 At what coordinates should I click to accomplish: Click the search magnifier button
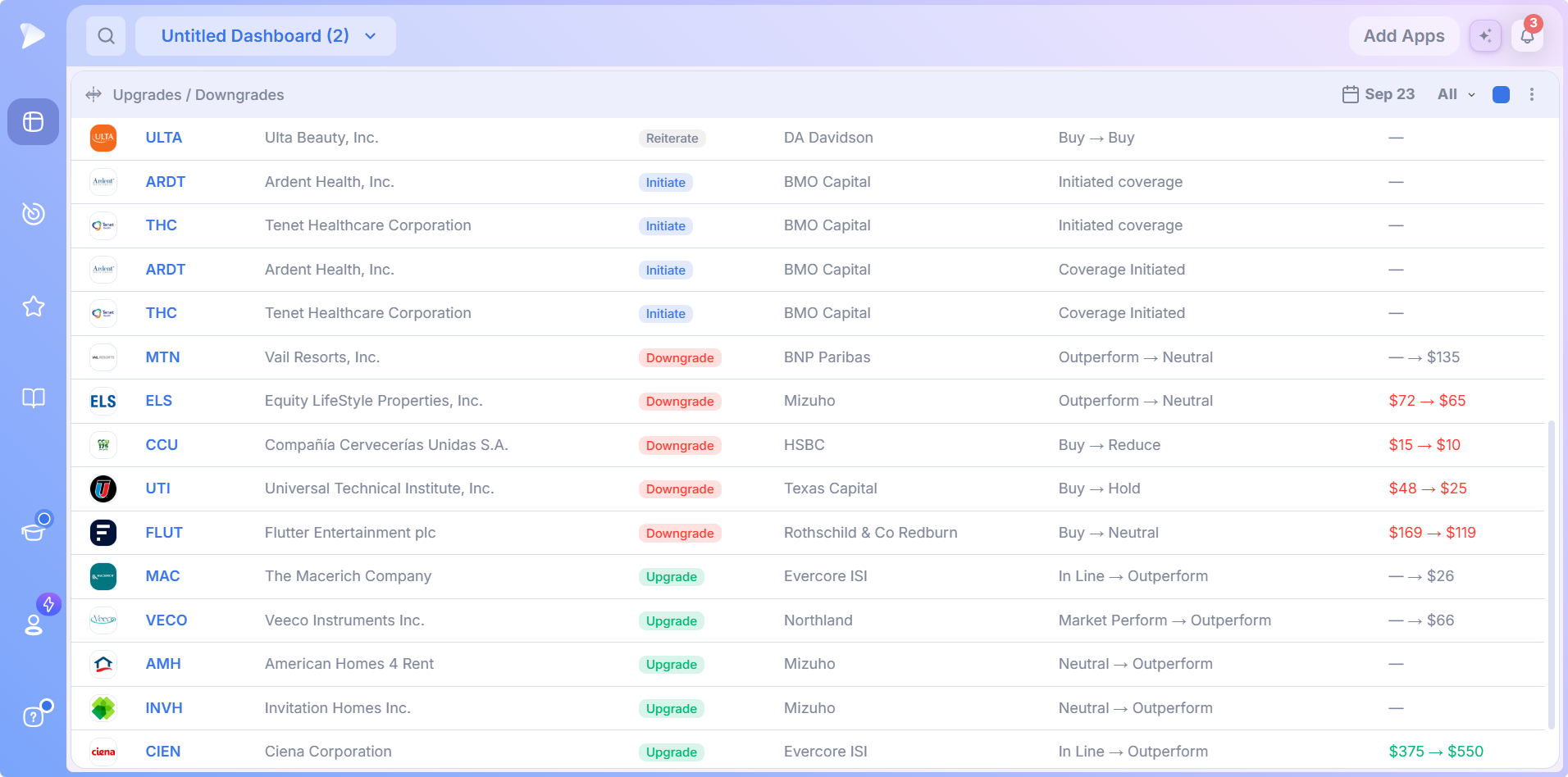(106, 36)
